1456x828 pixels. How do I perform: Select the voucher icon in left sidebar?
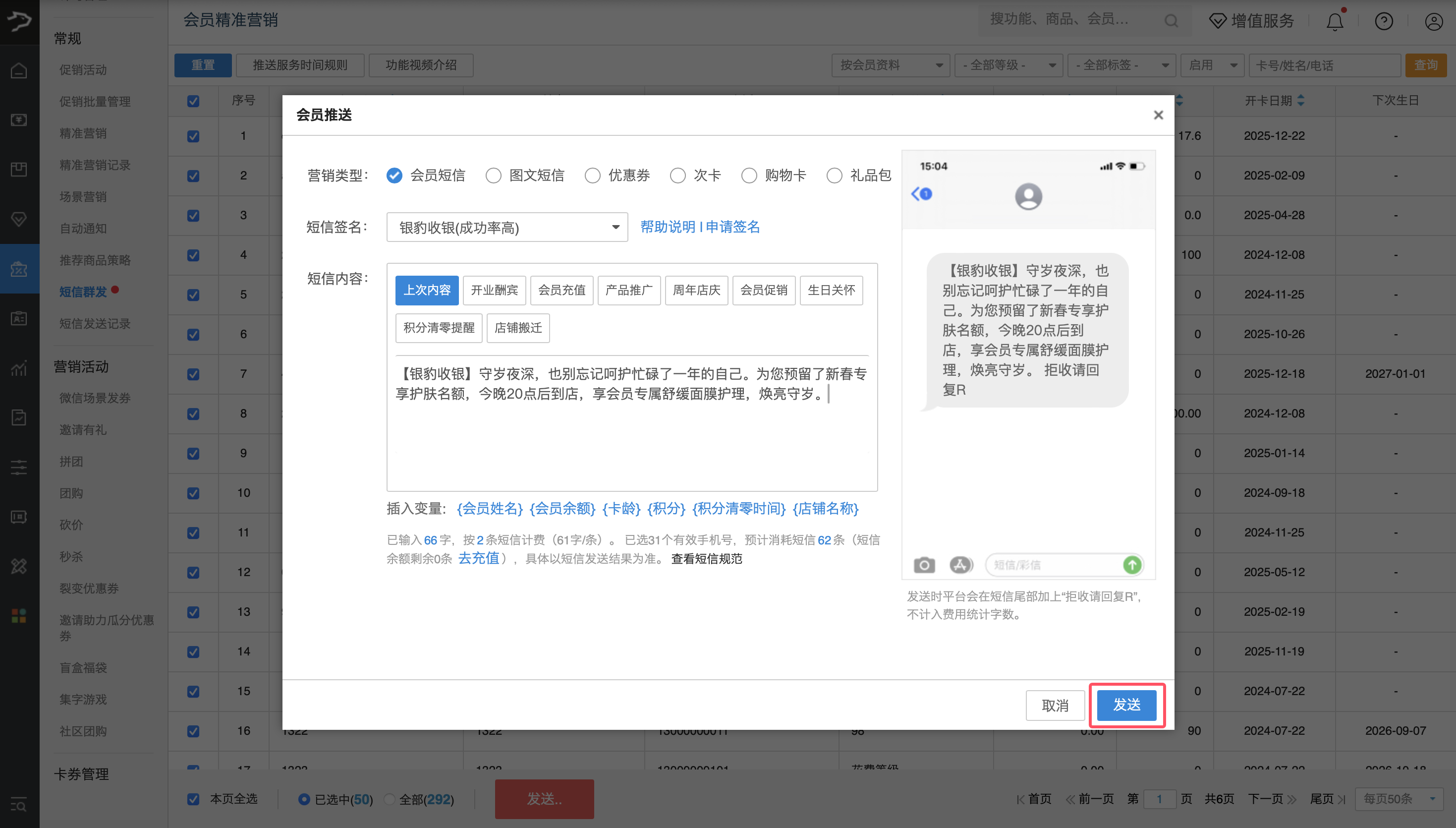[x=19, y=120]
